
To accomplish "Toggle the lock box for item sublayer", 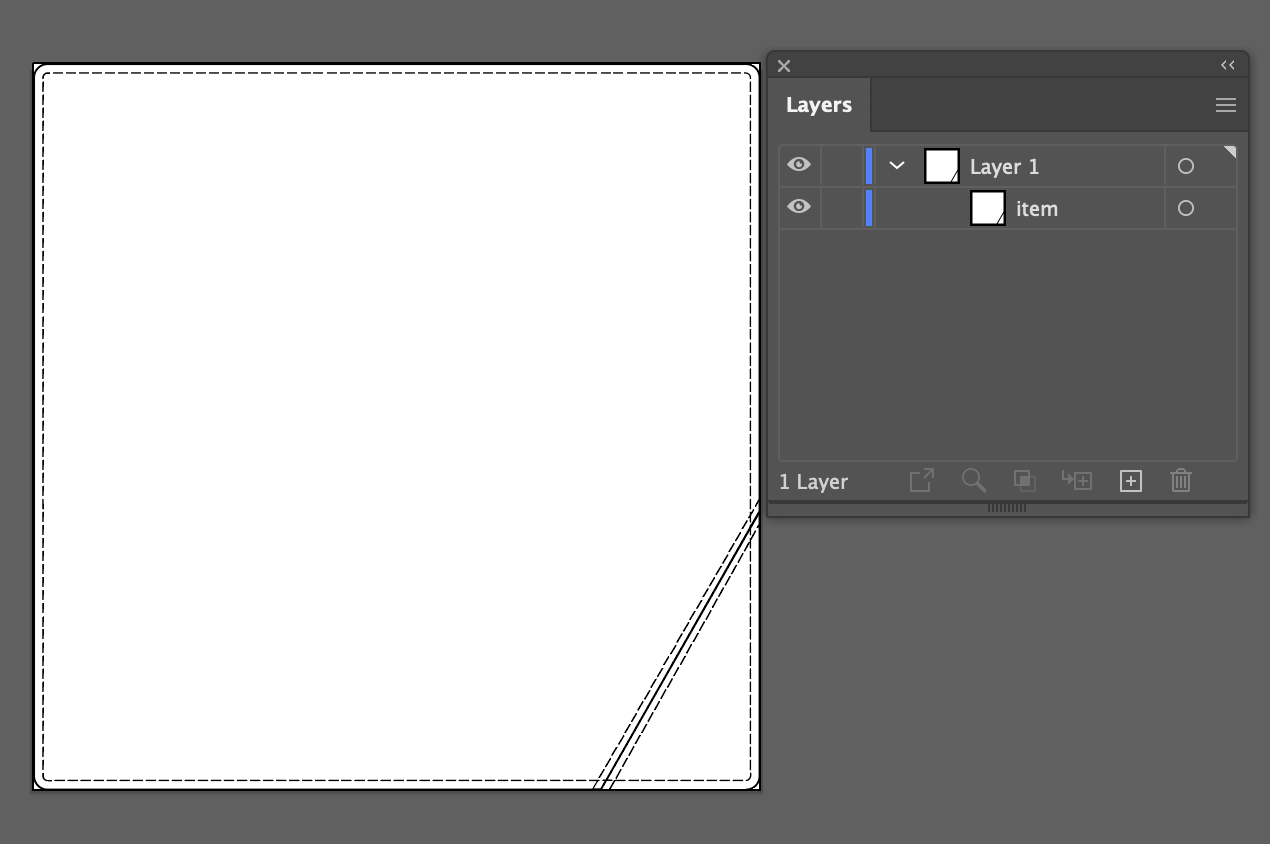I will coord(842,207).
